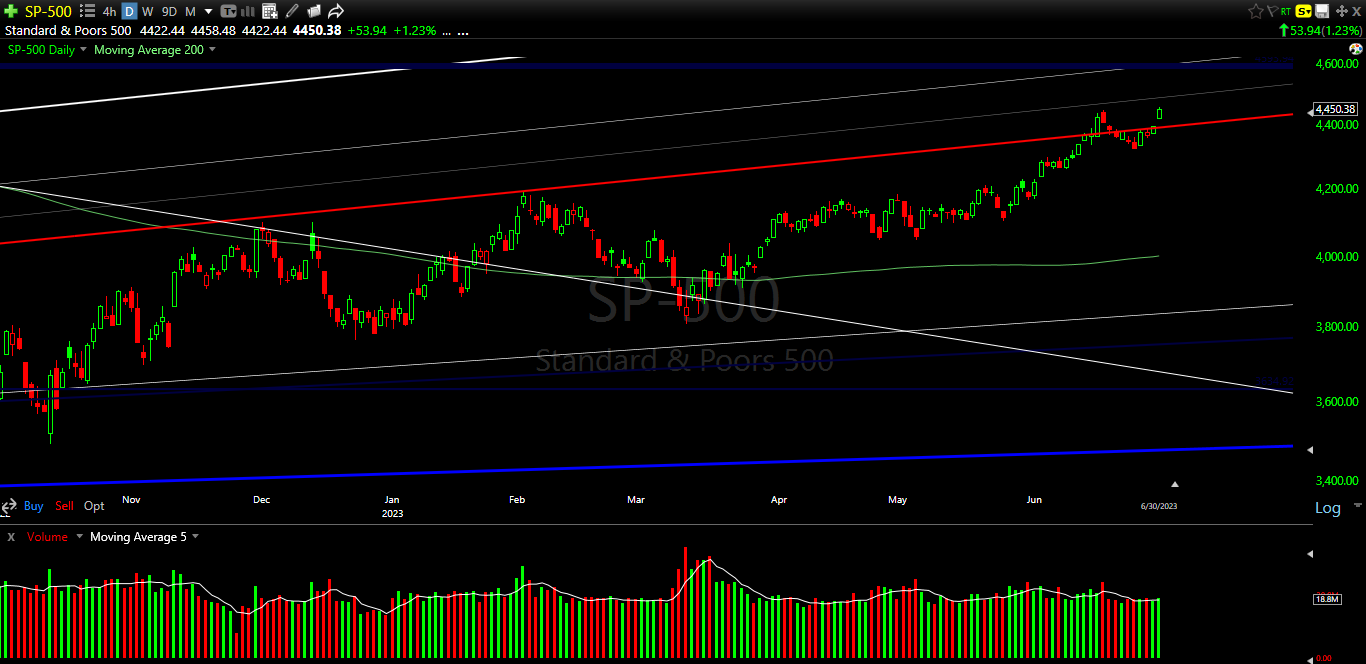This screenshot has height=664, width=1366.
Task: Expand the timeframe dropdown arrow after M
Action: coord(208,12)
